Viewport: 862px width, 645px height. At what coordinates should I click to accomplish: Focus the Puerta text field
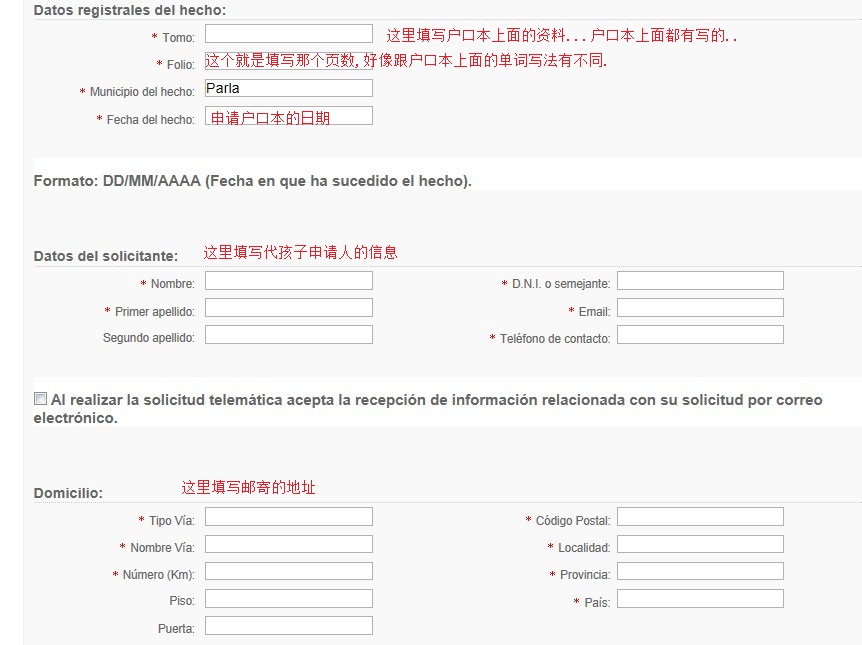point(288,626)
